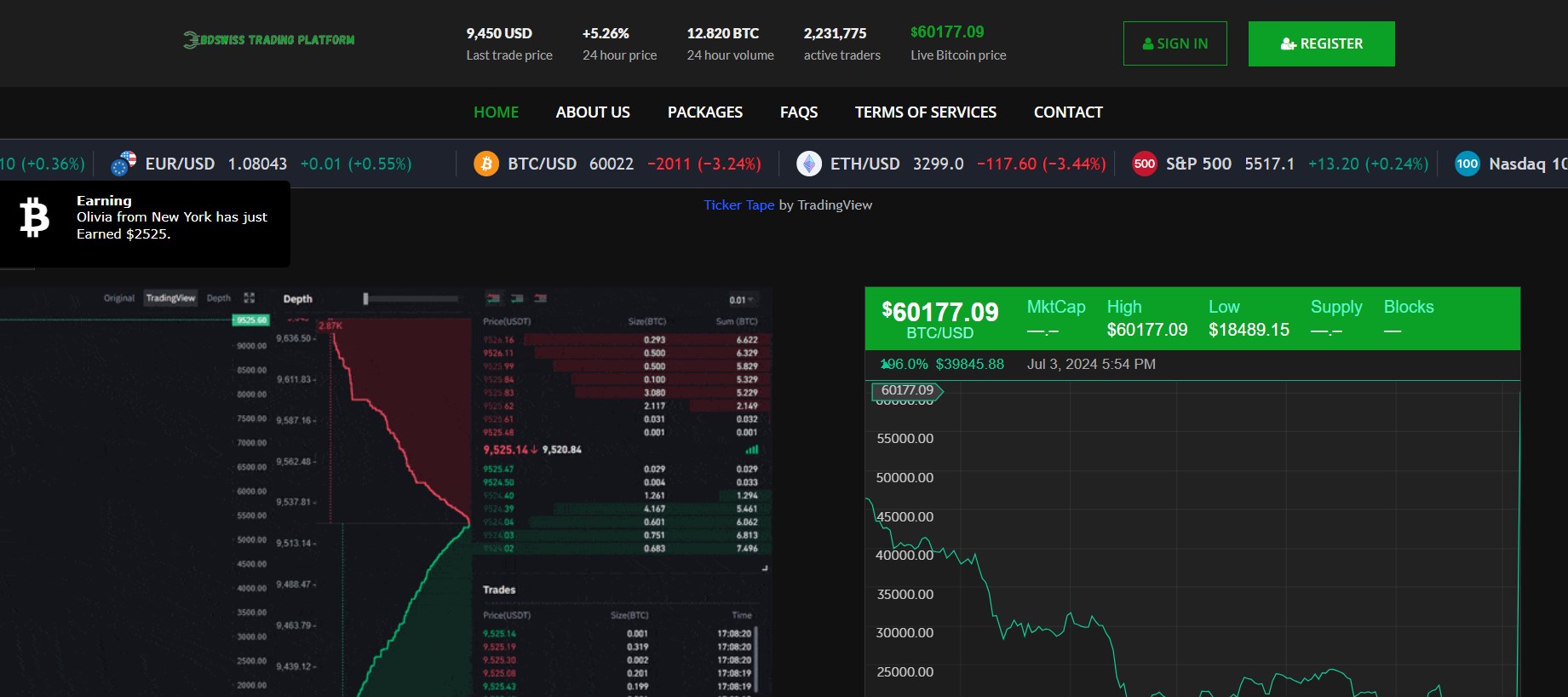
Task: Click the BDSwiss Trading Platform logo
Action: point(269,40)
